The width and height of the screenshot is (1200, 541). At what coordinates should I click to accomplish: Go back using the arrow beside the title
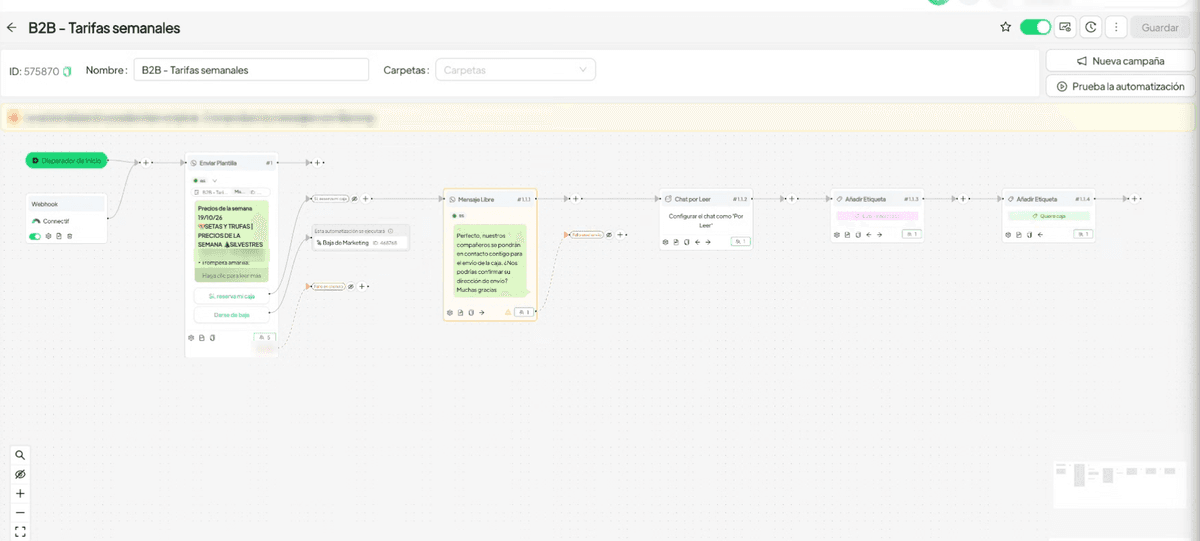point(12,27)
